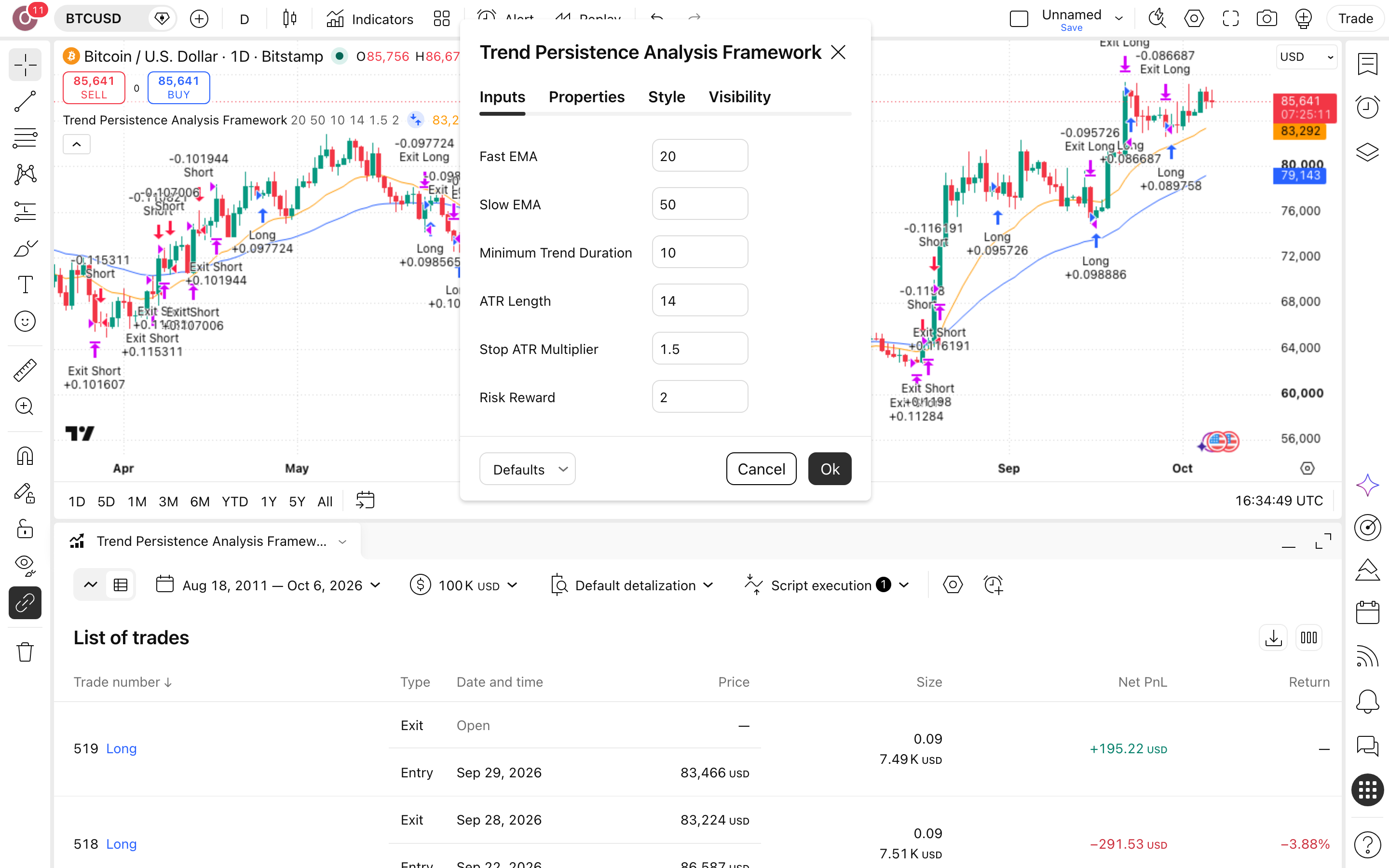Click the Cancel button
Screen dimensions: 1389x868
761,469
